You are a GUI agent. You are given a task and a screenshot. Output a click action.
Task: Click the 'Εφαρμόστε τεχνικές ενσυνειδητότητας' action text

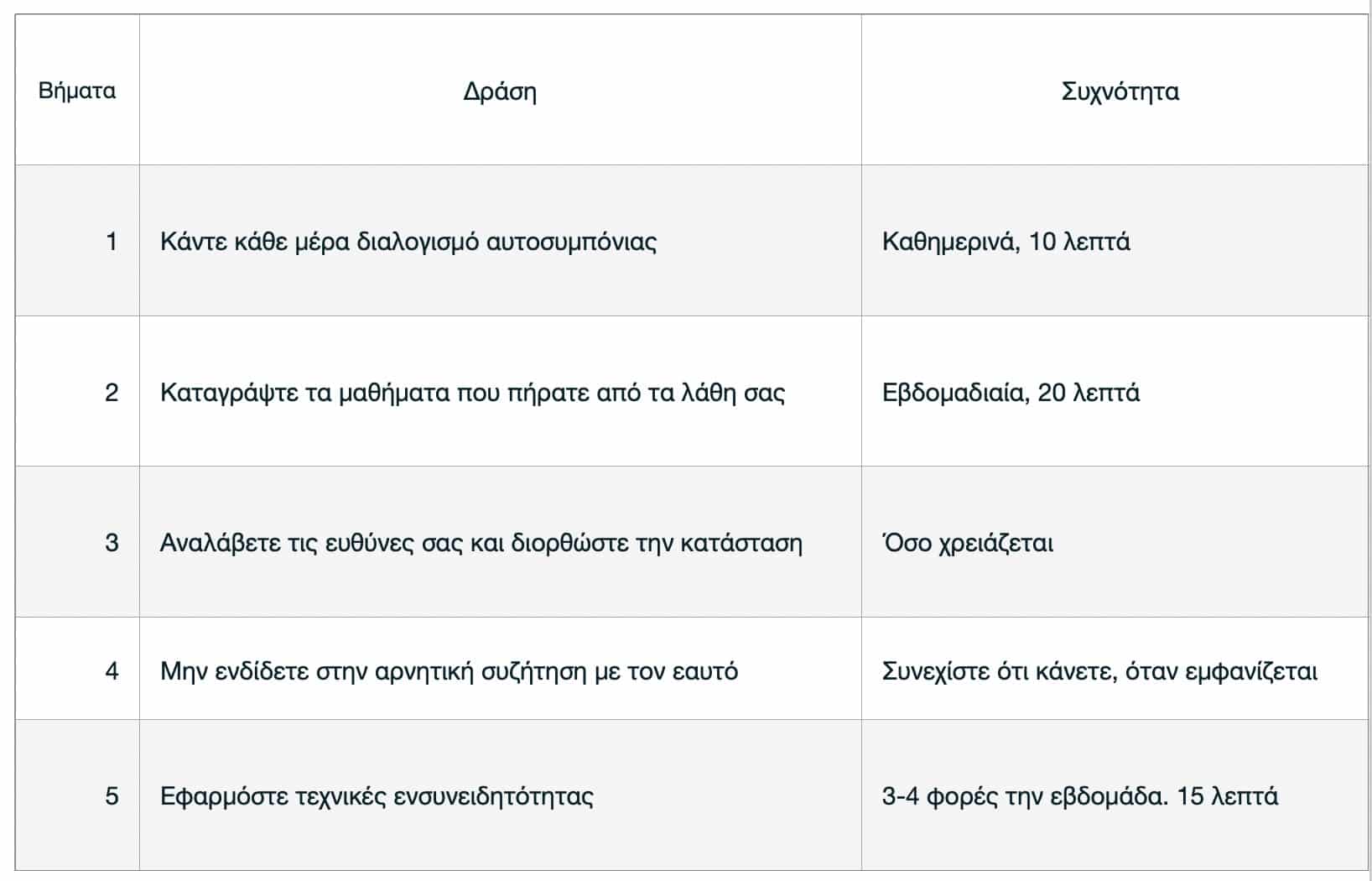point(377,795)
